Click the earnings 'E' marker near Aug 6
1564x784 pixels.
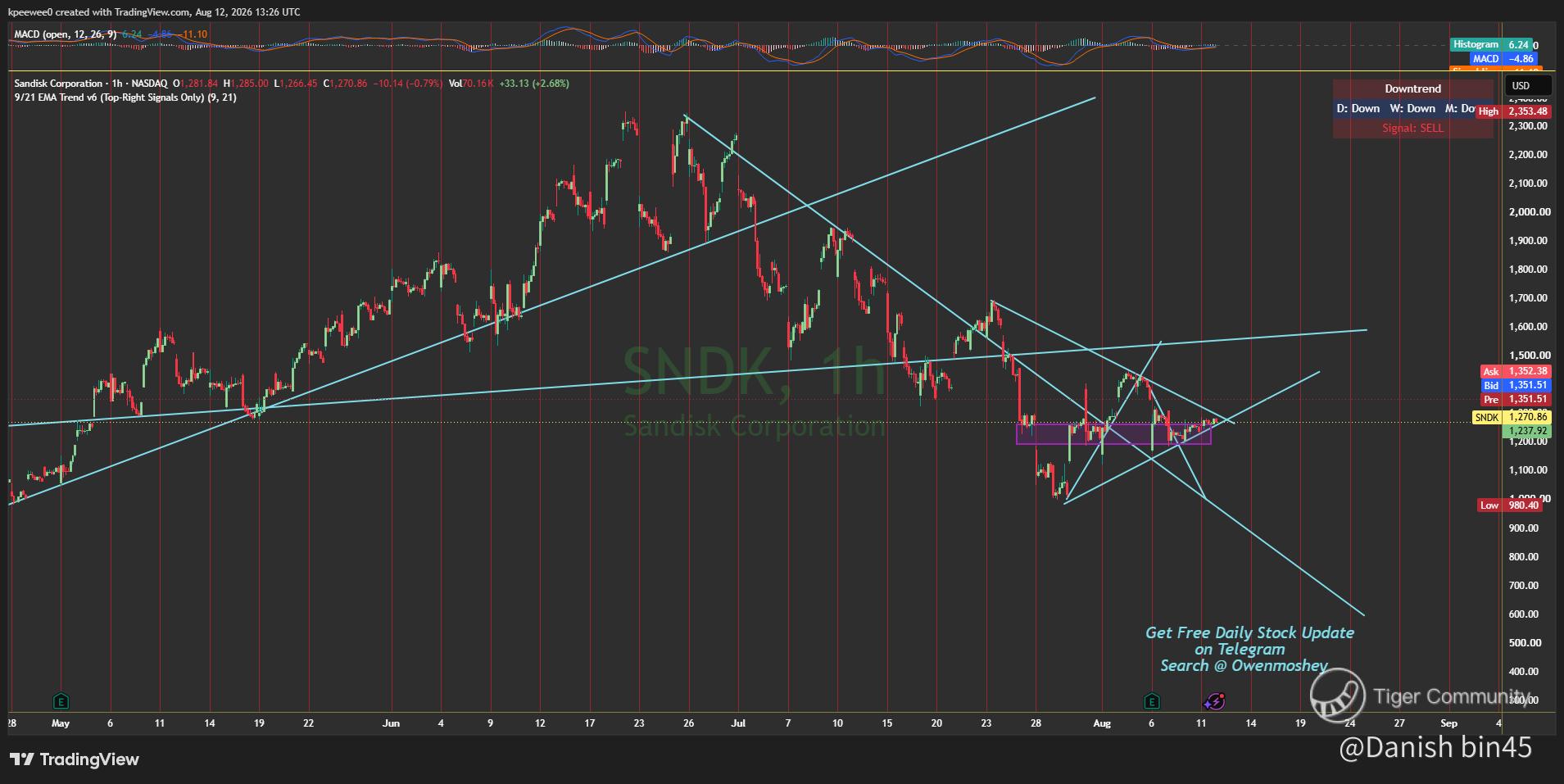click(x=1152, y=700)
